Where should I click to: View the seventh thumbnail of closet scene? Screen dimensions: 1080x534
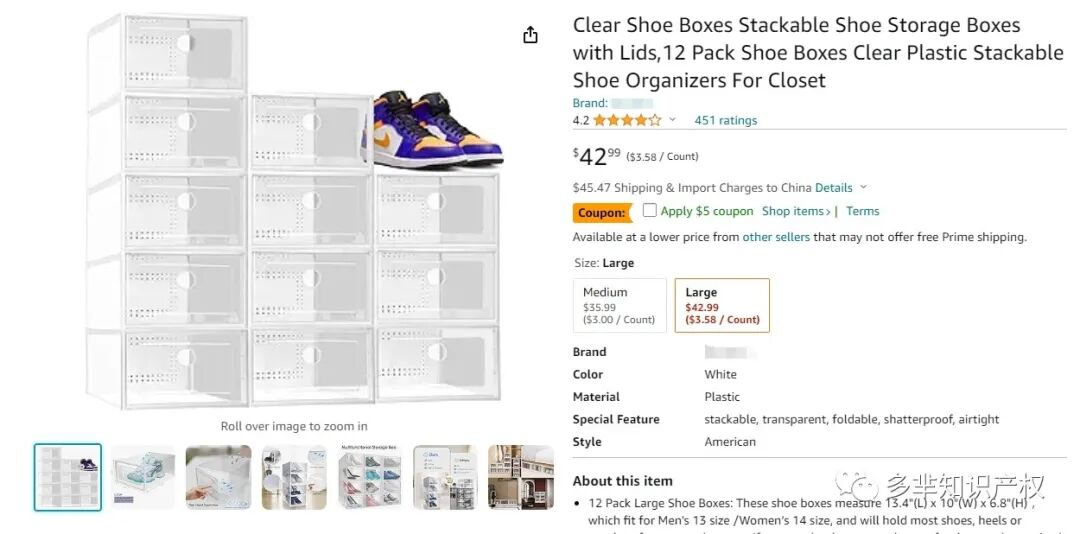pyautogui.click(x=520, y=477)
